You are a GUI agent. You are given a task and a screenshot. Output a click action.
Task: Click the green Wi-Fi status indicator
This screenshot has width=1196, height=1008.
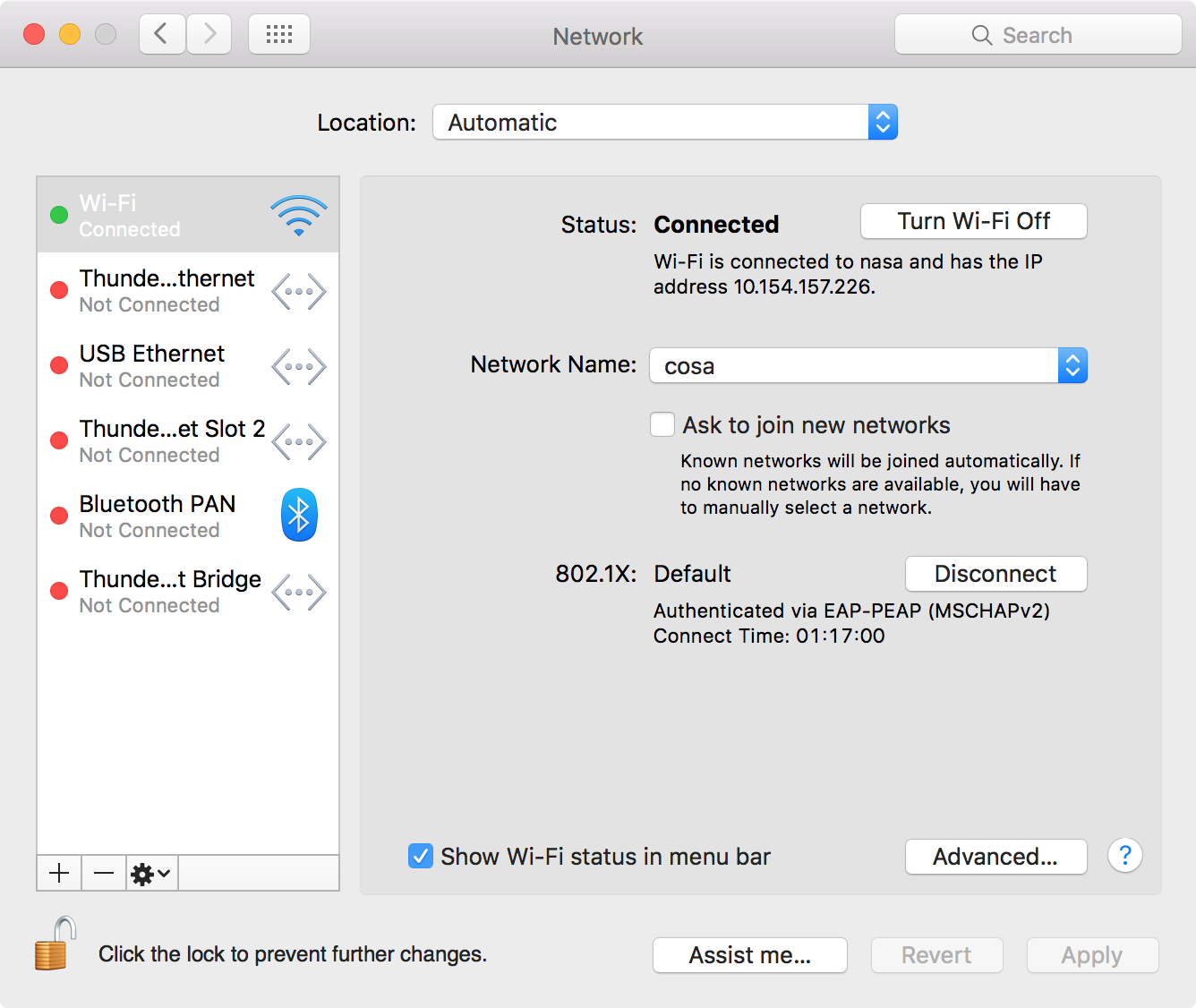[59, 213]
